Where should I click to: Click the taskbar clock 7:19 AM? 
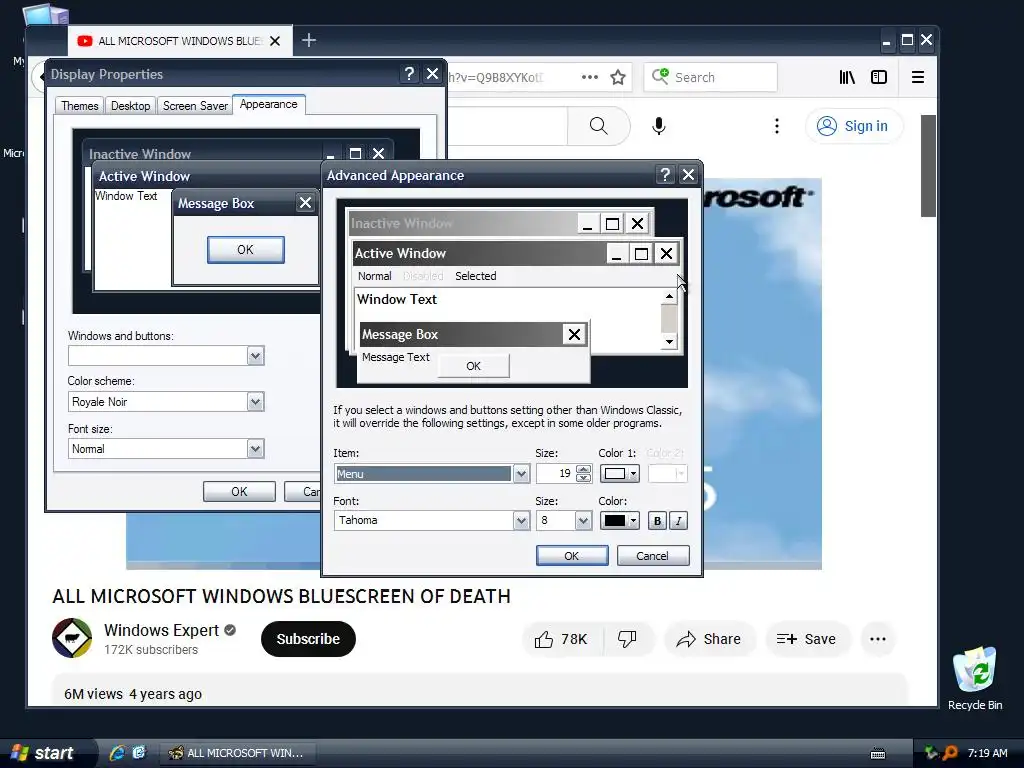(x=987, y=753)
